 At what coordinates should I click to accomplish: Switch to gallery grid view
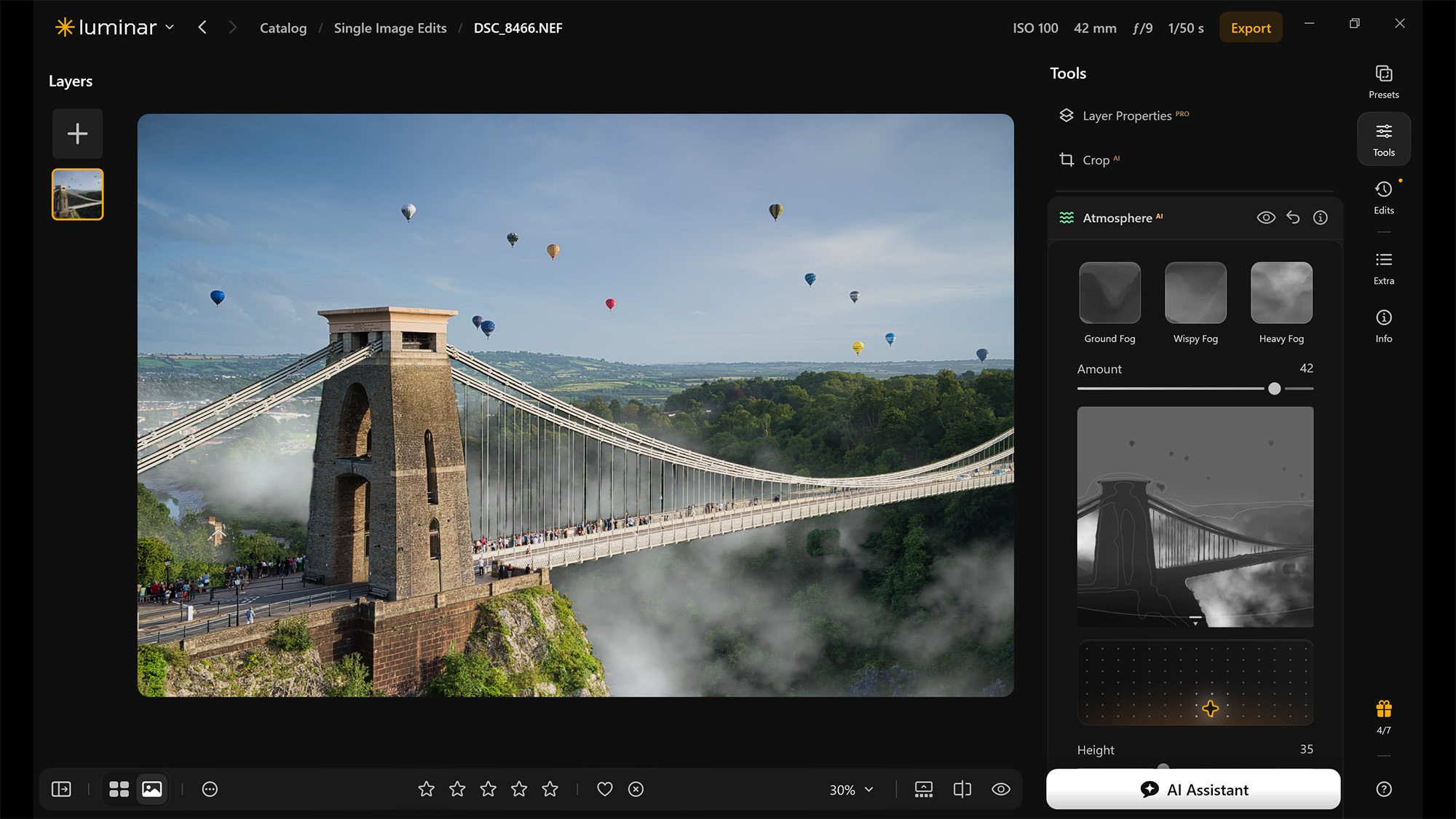pyautogui.click(x=119, y=789)
